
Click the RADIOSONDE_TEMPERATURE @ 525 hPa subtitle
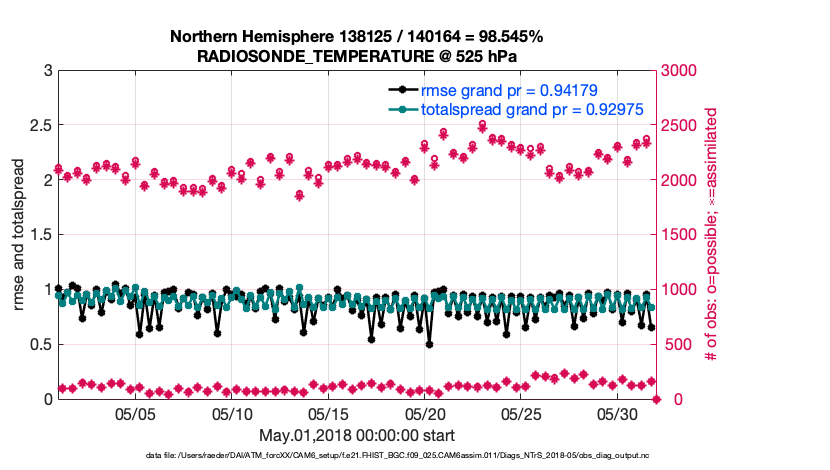(x=357, y=56)
